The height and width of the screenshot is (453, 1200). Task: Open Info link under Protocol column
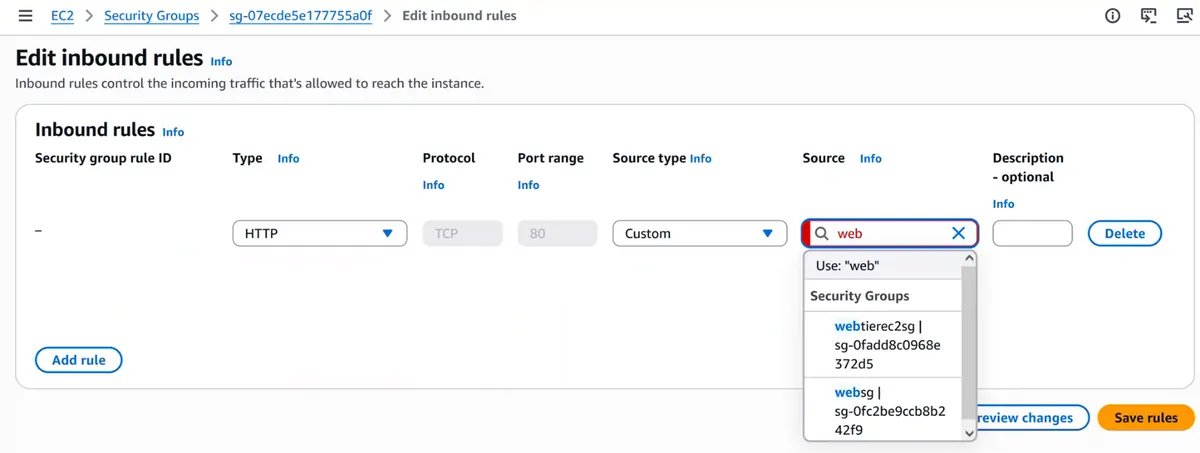pyautogui.click(x=433, y=185)
